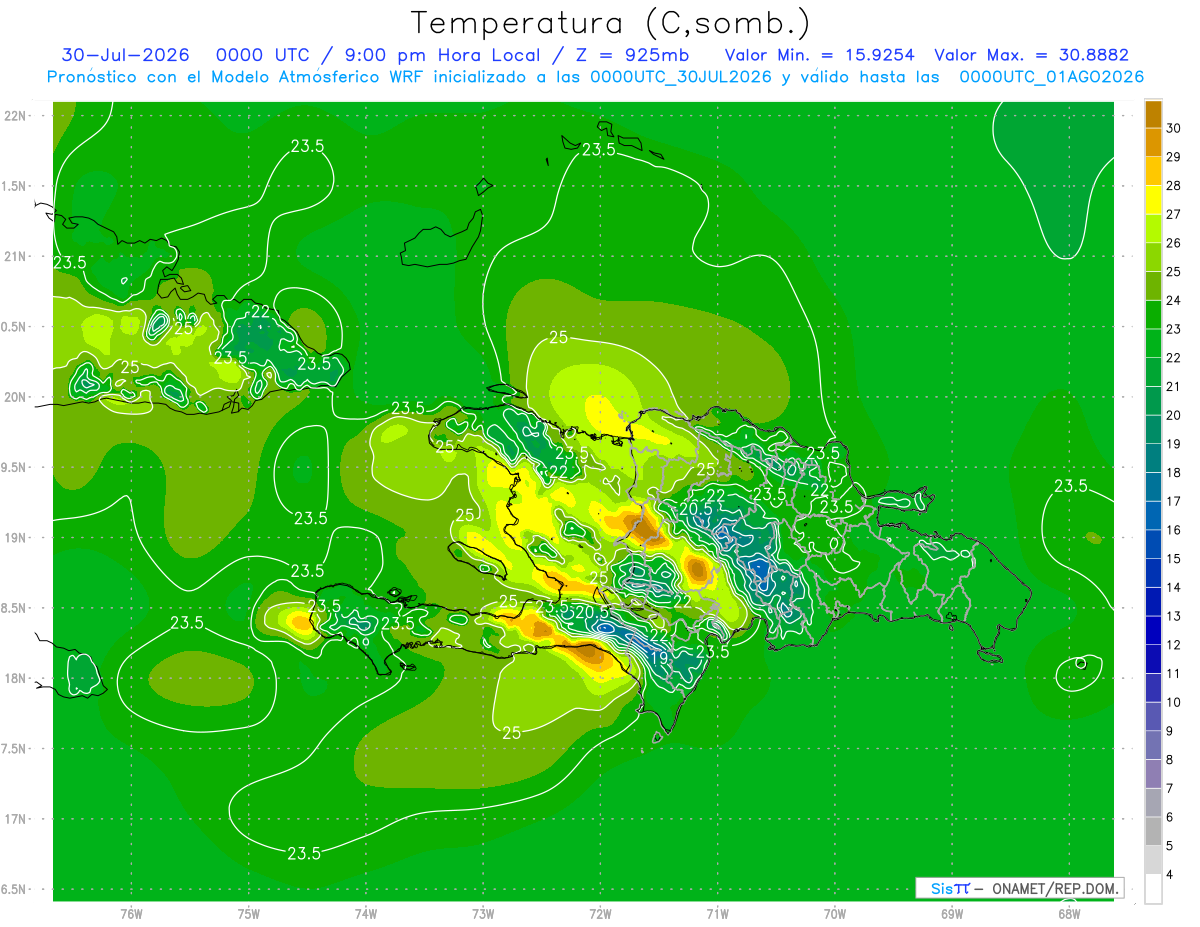
Task: Click the title "Temperatura (C,somb.)"
Action: click(x=610, y=23)
